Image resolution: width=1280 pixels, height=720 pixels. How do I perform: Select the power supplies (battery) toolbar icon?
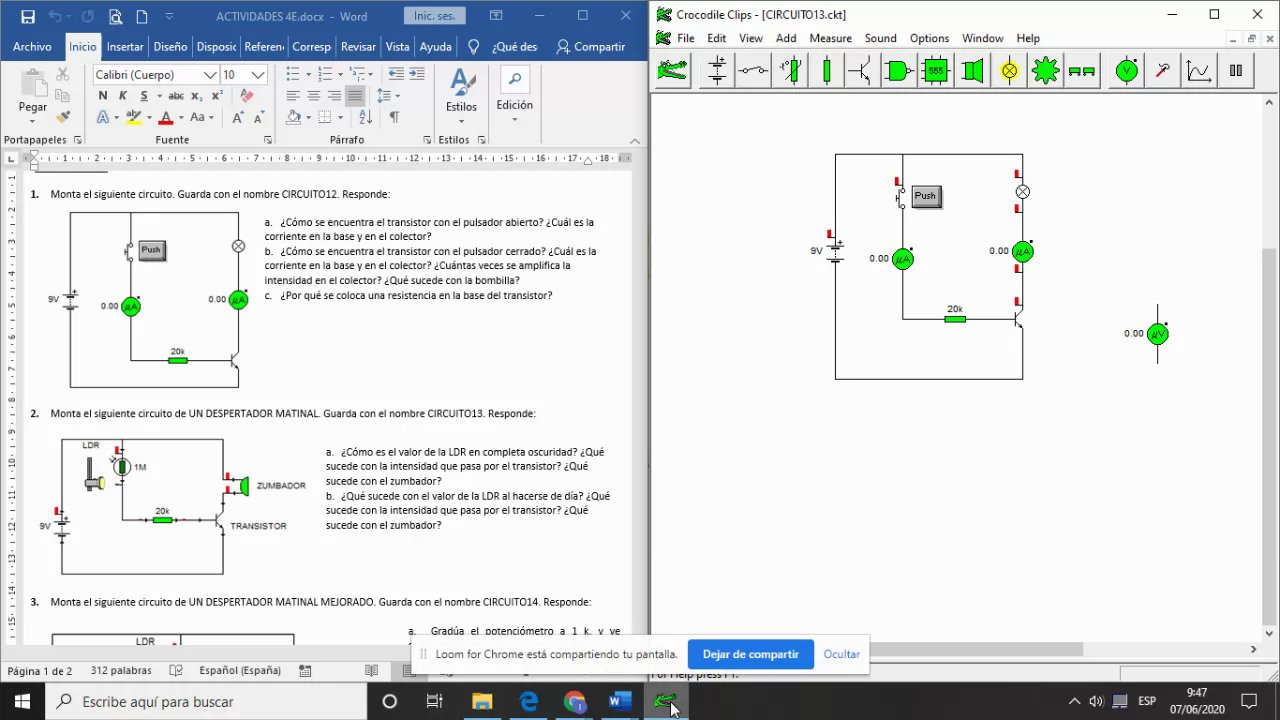(x=717, y=71)
